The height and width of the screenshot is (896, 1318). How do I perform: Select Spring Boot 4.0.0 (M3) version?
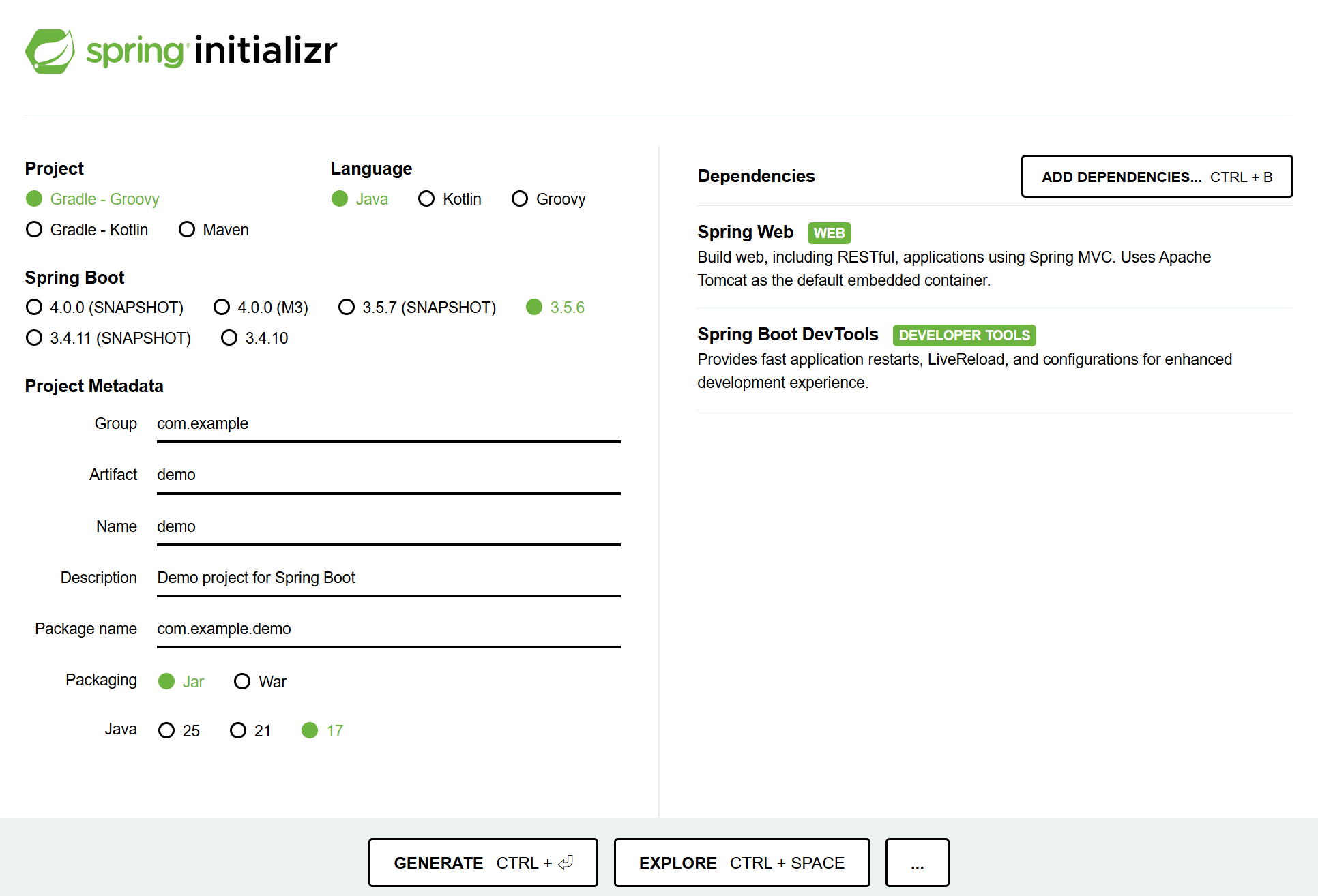222,308
